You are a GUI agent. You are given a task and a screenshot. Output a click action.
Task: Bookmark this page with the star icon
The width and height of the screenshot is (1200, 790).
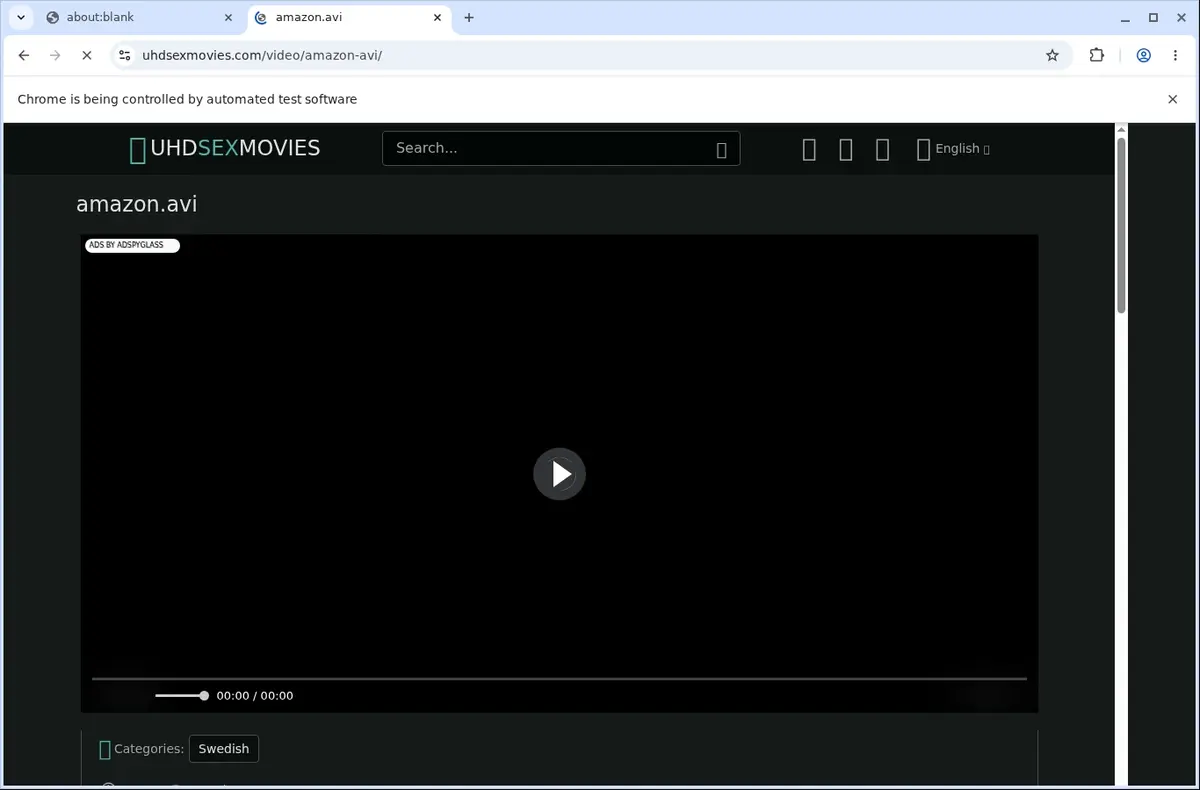[x=1052, y=55]
